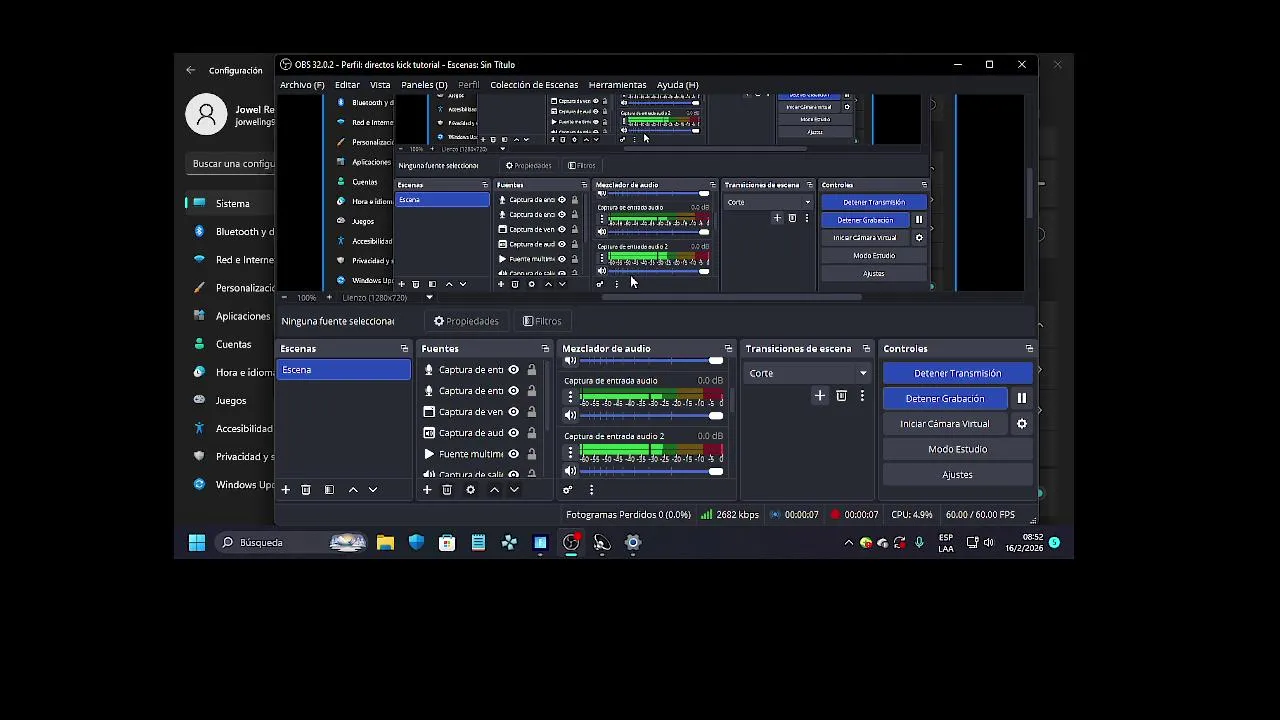Image resolution: width=1280 pixels, height=720 pixels.
Task: Float the Controles dock panel icon
Action: pos(1029,349)
